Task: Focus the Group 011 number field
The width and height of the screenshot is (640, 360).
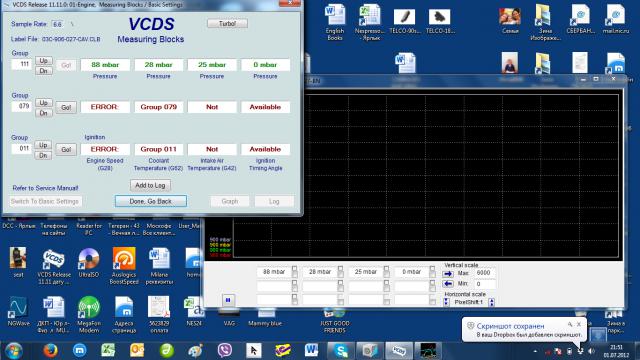Action: pyautogui.click(x=22, y=148)
